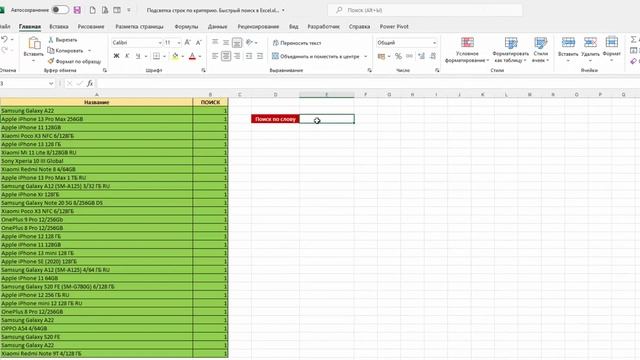Open font group dialog launcher
This screenshot has height=360, width=640.
[x=203, y=71]
